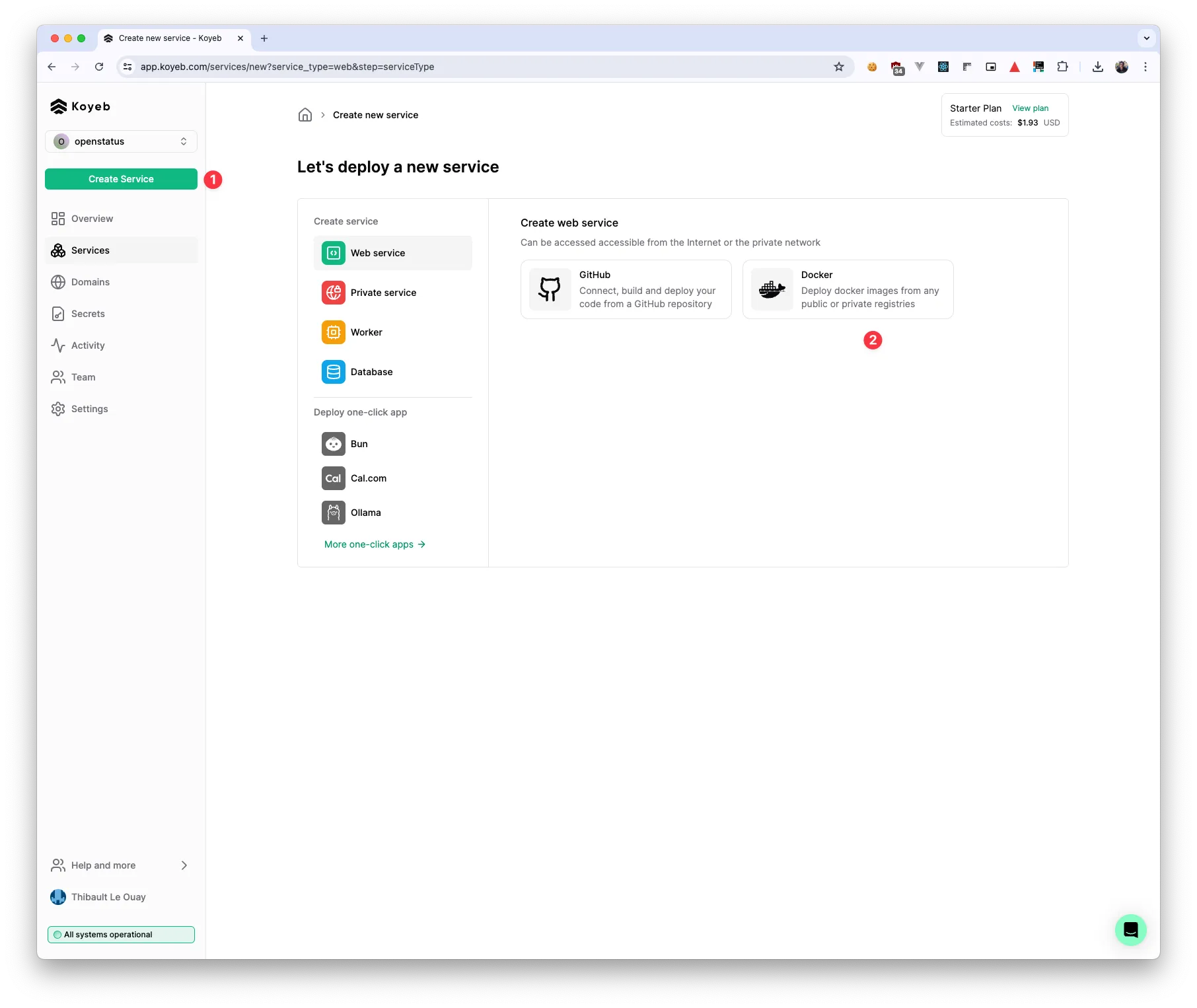Viewport: 1197px width, 1008px height.
Task: Deploy the Ollama one-click app
Action: (365, 513)
